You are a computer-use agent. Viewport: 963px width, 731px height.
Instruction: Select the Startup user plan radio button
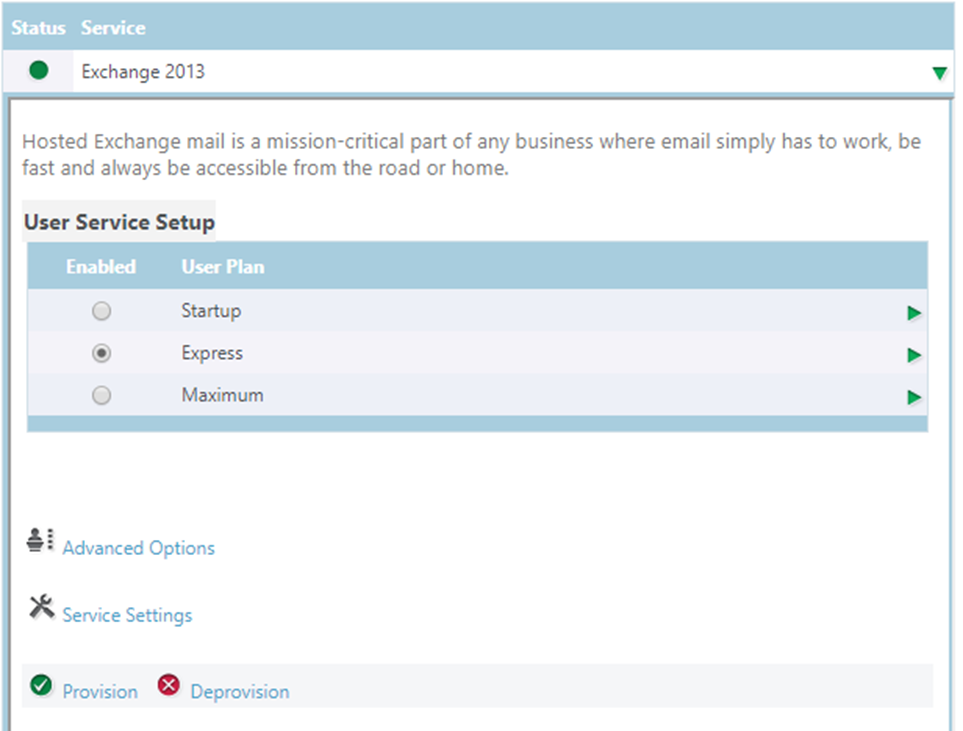coord(101,312)
